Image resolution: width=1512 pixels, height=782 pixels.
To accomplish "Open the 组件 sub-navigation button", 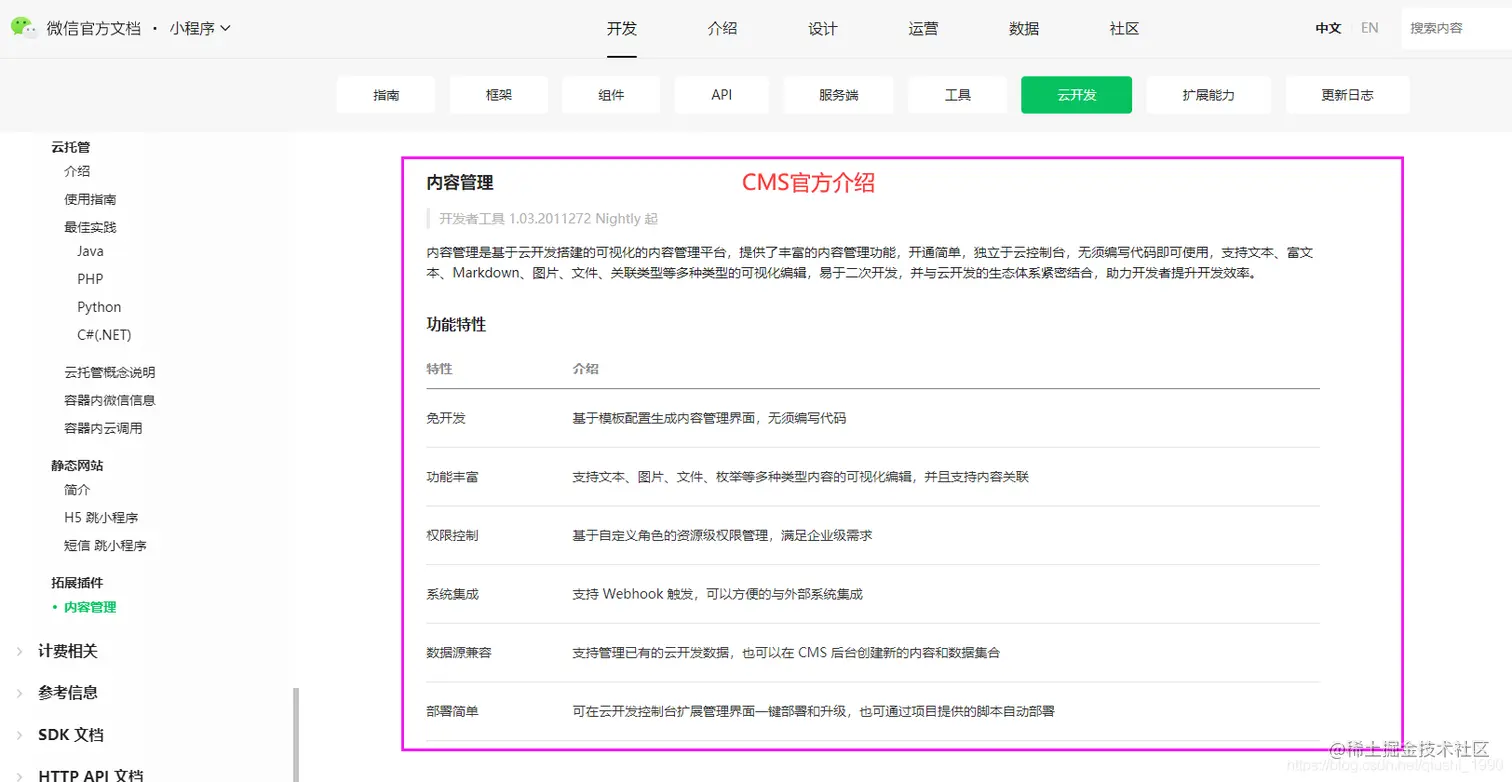I will (611, 95).
